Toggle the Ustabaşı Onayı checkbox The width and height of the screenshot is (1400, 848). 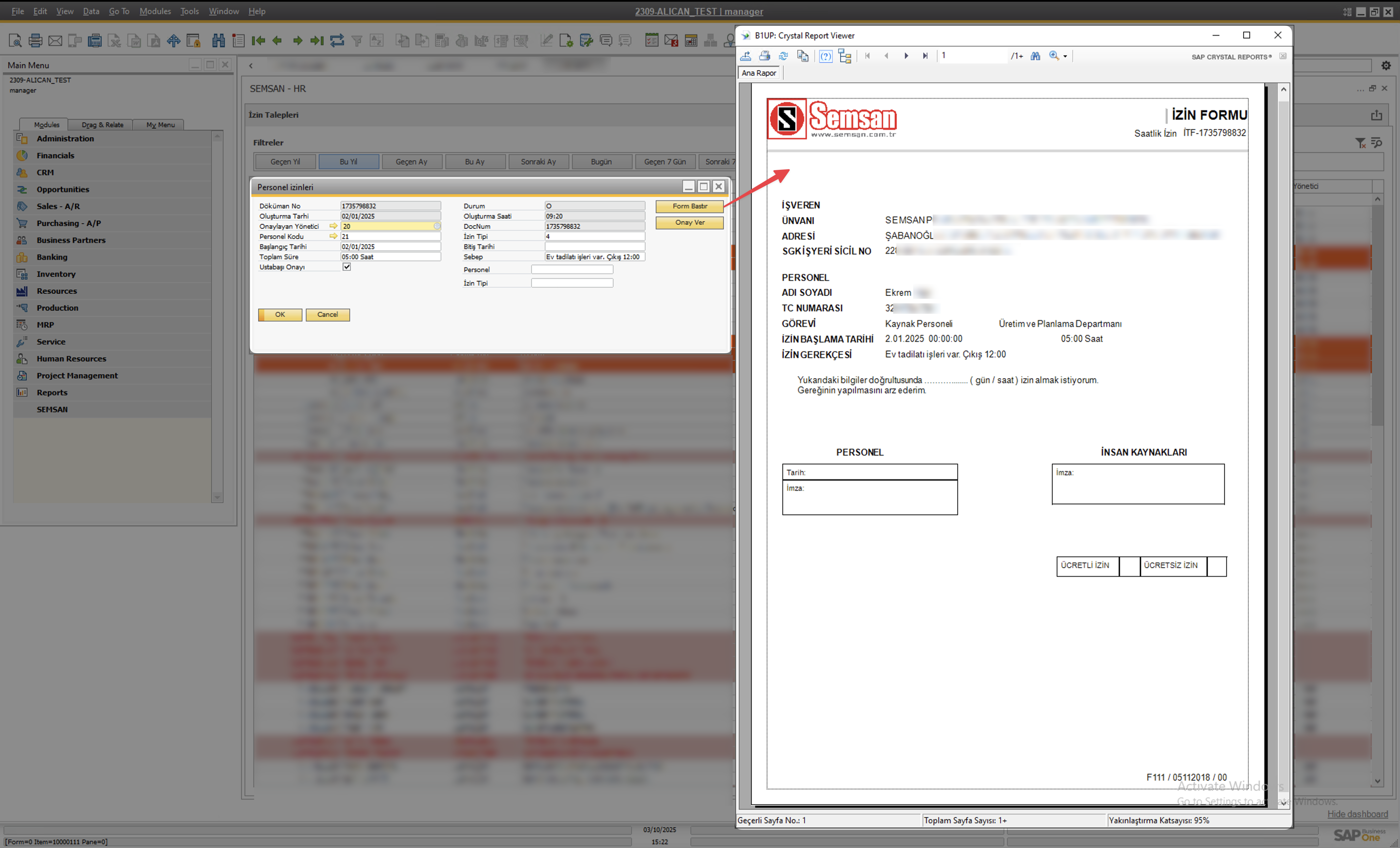[347, 267]
